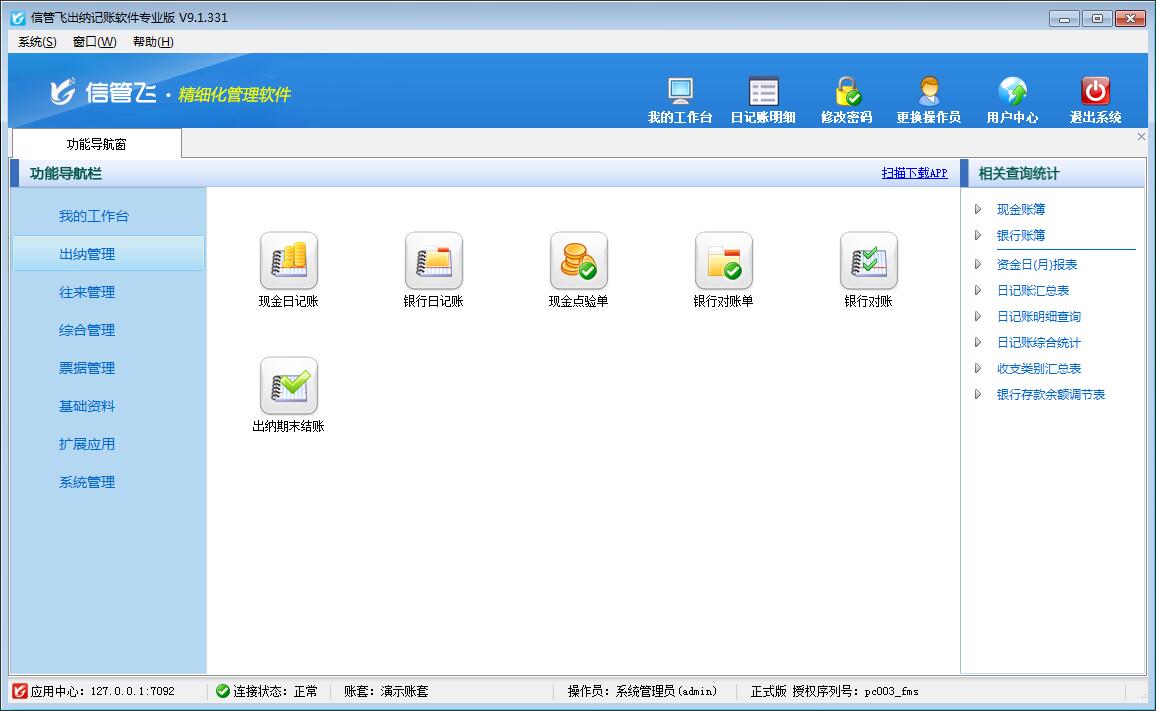Click the 修改密码 padlock icon
The image size is (1156, 711).
[x=847, y=93]
